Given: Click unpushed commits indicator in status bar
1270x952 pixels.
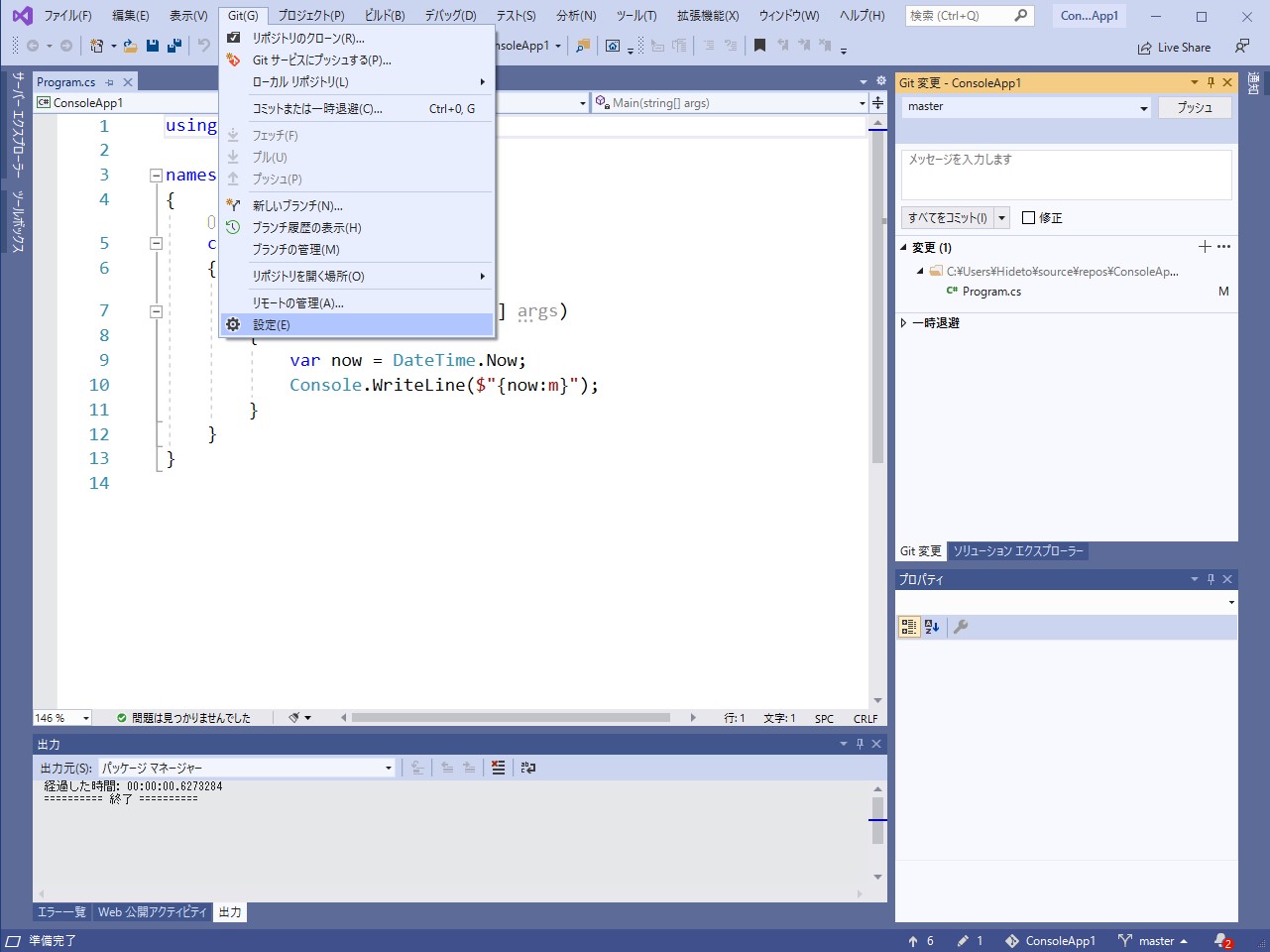Looking at the screenshot, I should pos(921,941).
